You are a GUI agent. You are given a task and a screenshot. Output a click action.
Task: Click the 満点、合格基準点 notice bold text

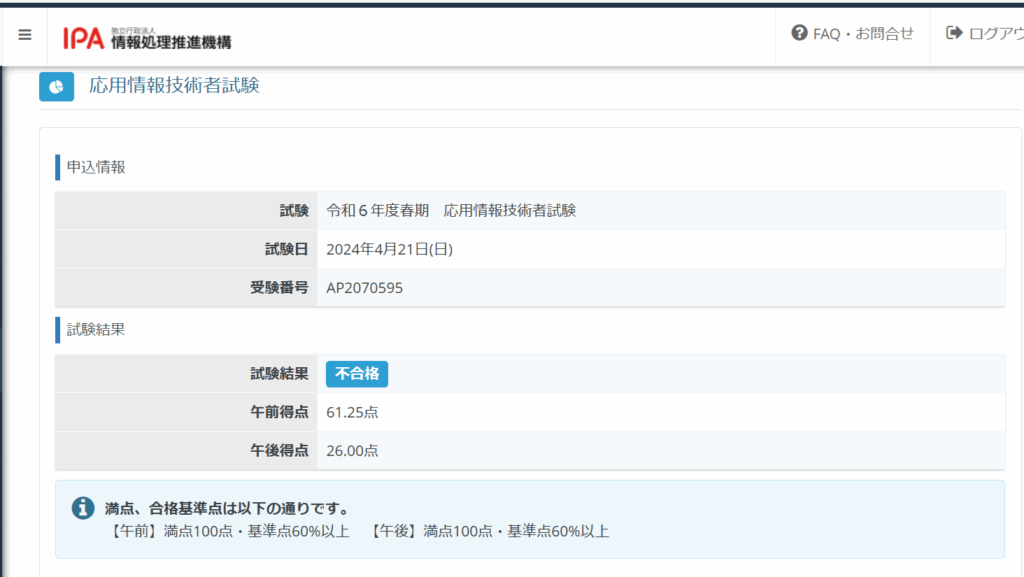point(226,508)
